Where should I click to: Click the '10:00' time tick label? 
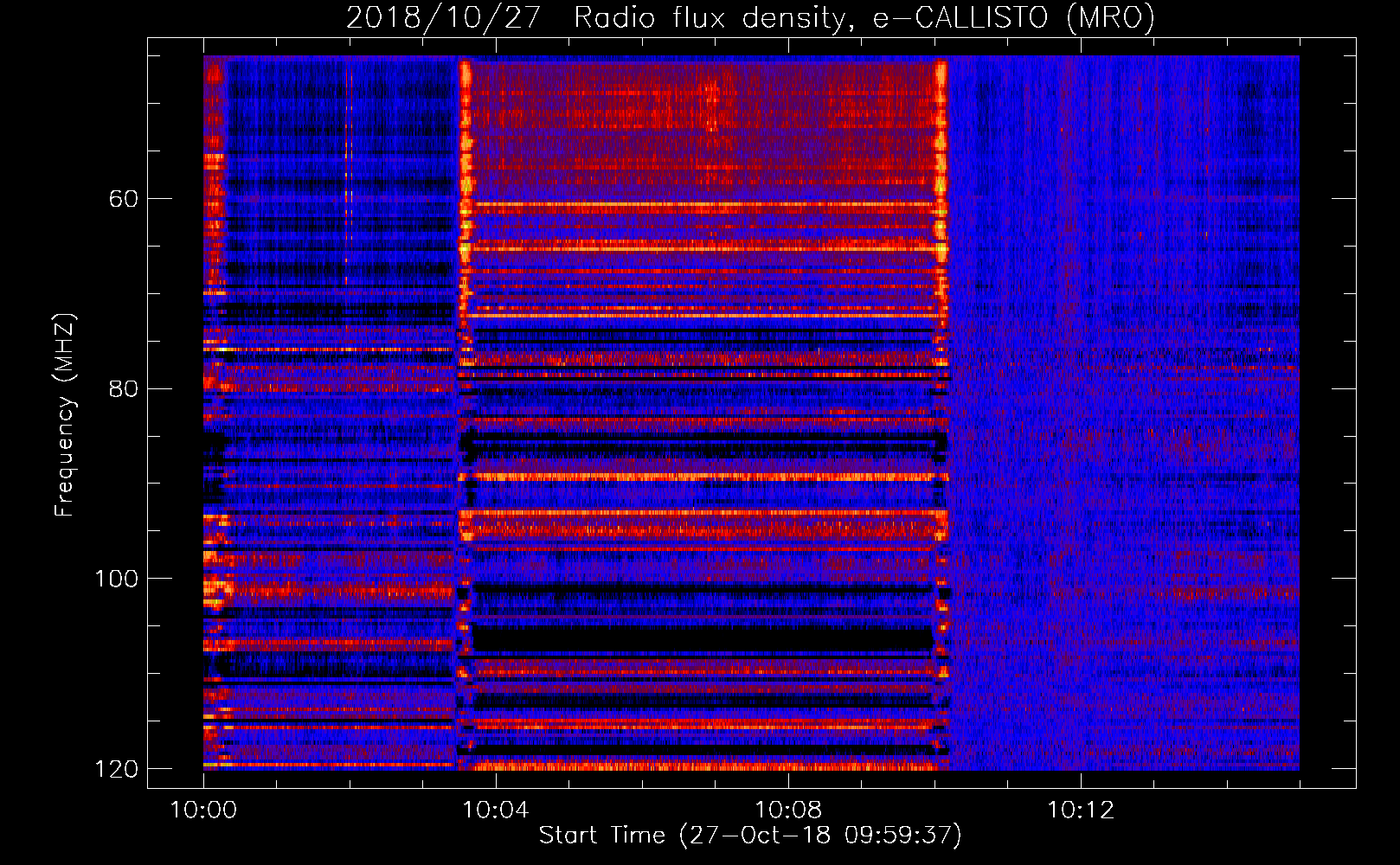(203, 811)
